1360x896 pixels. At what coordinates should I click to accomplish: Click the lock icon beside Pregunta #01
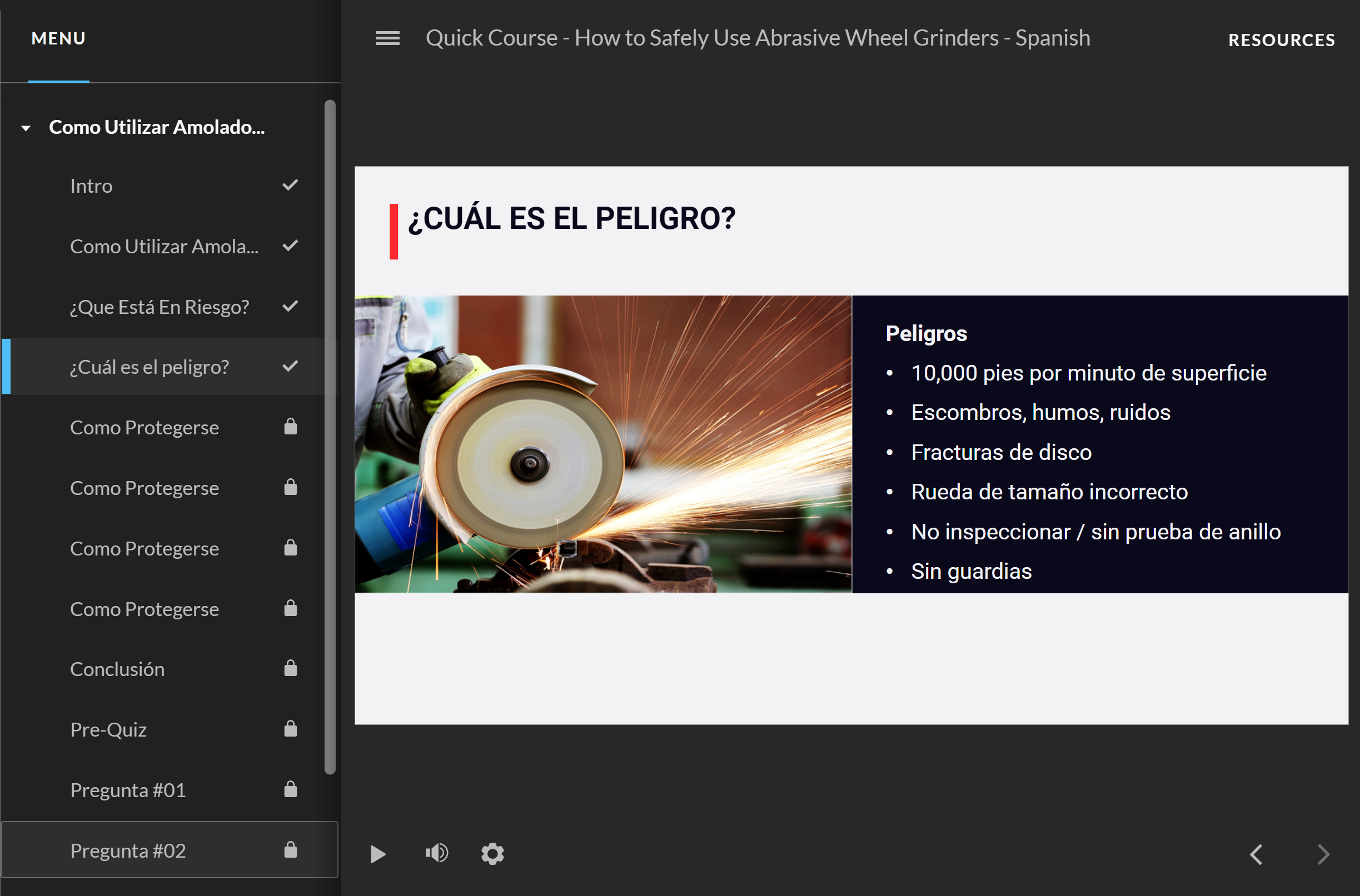pos(291,789)
